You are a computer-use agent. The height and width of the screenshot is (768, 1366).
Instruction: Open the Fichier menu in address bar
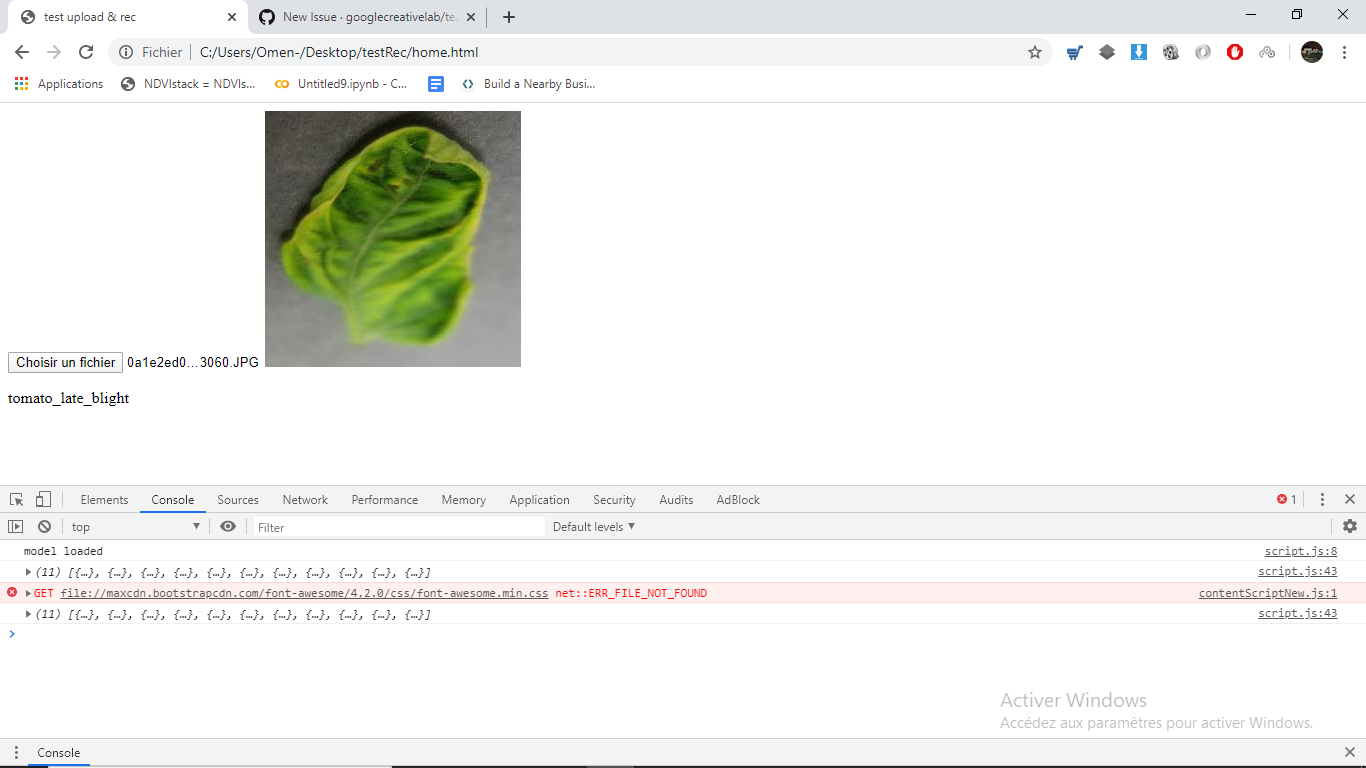152,52
